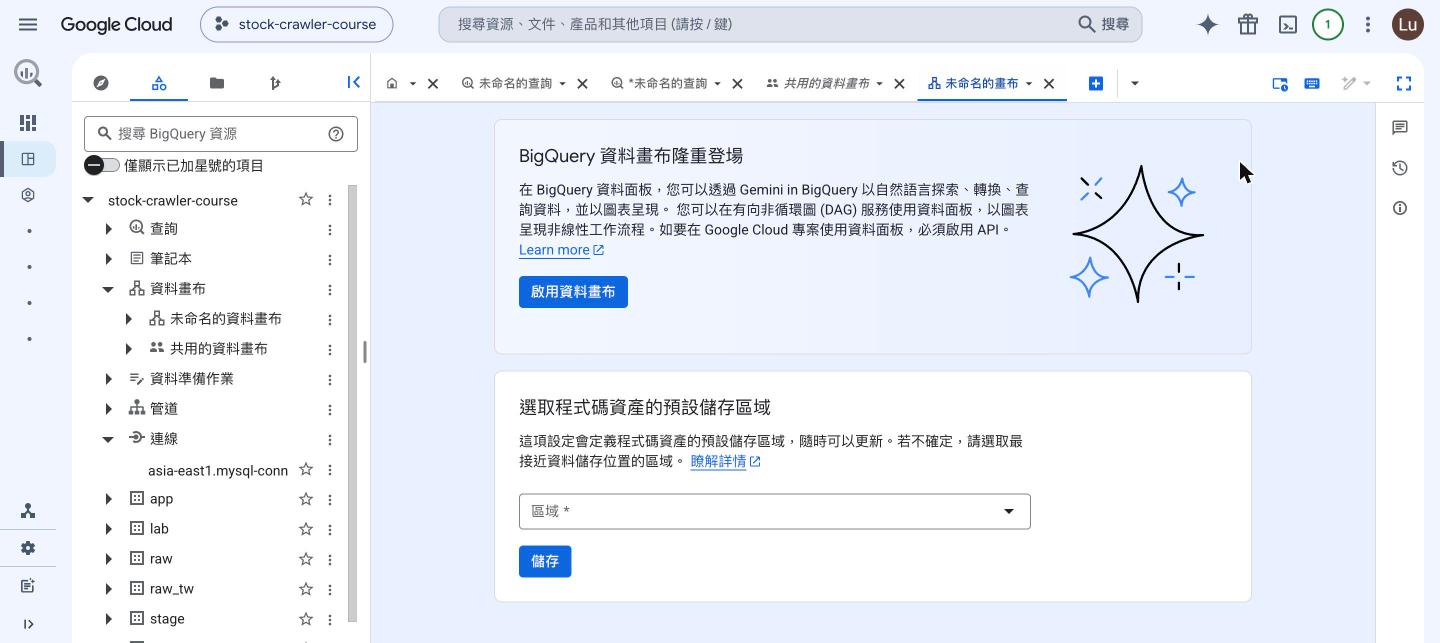Enter full screen mode
This screenshot has height=643, width=1440.
(x=1404, y=83)
